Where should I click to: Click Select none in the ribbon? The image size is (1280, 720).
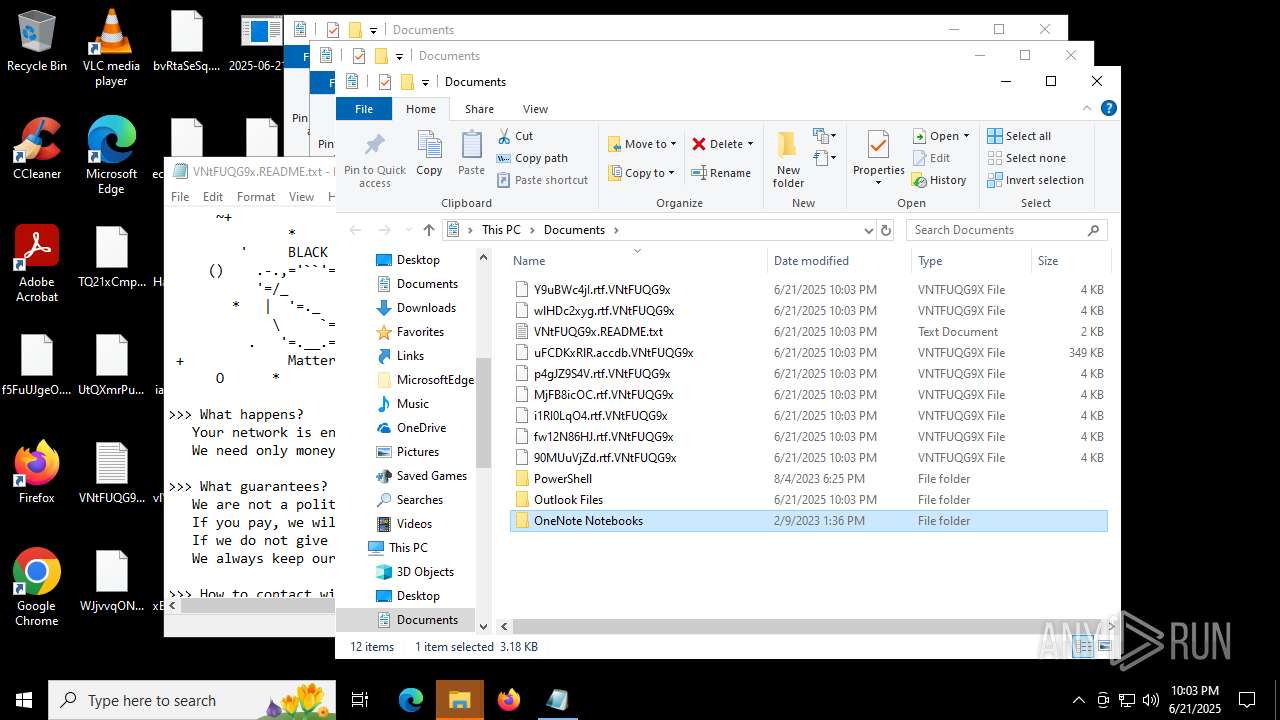tap(1026, 158)
